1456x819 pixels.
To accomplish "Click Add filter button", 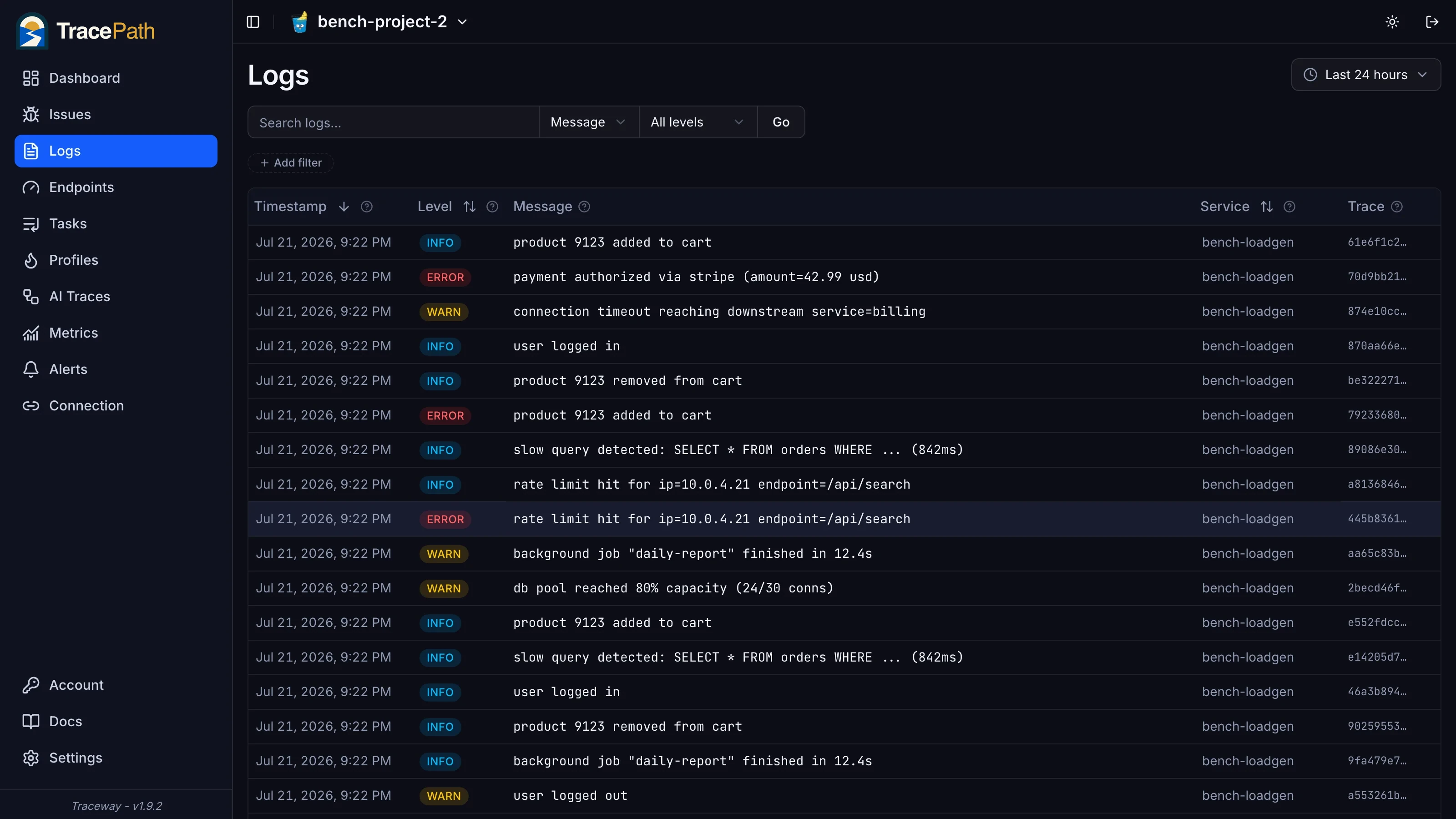I will point(291,163).
